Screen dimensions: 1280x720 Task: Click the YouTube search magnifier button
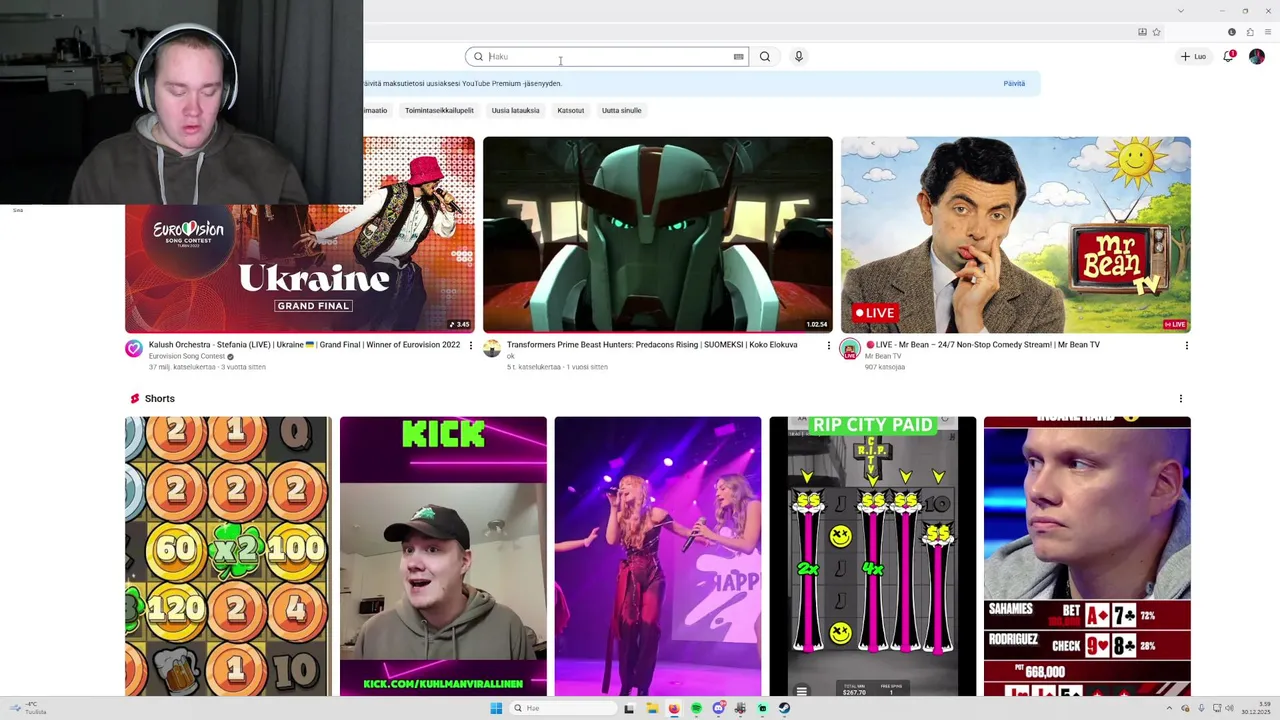(765, 57)
